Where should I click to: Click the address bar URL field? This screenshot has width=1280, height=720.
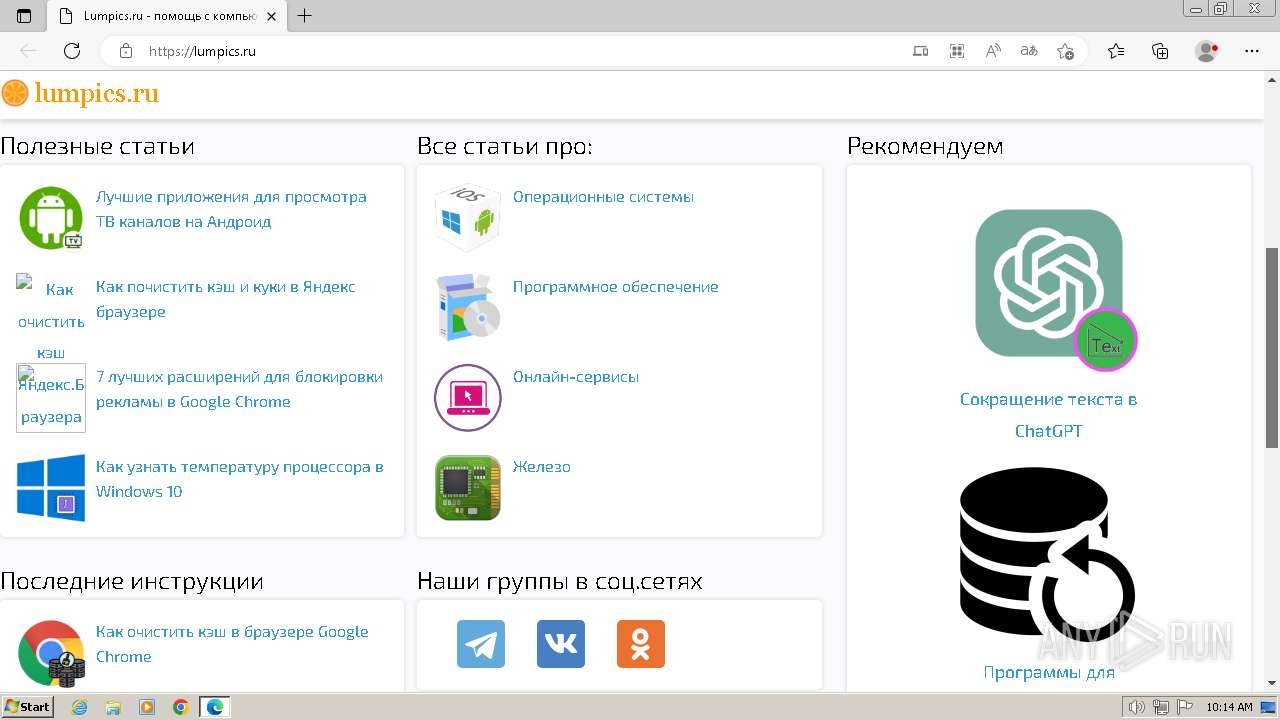[x=520, y=51]
